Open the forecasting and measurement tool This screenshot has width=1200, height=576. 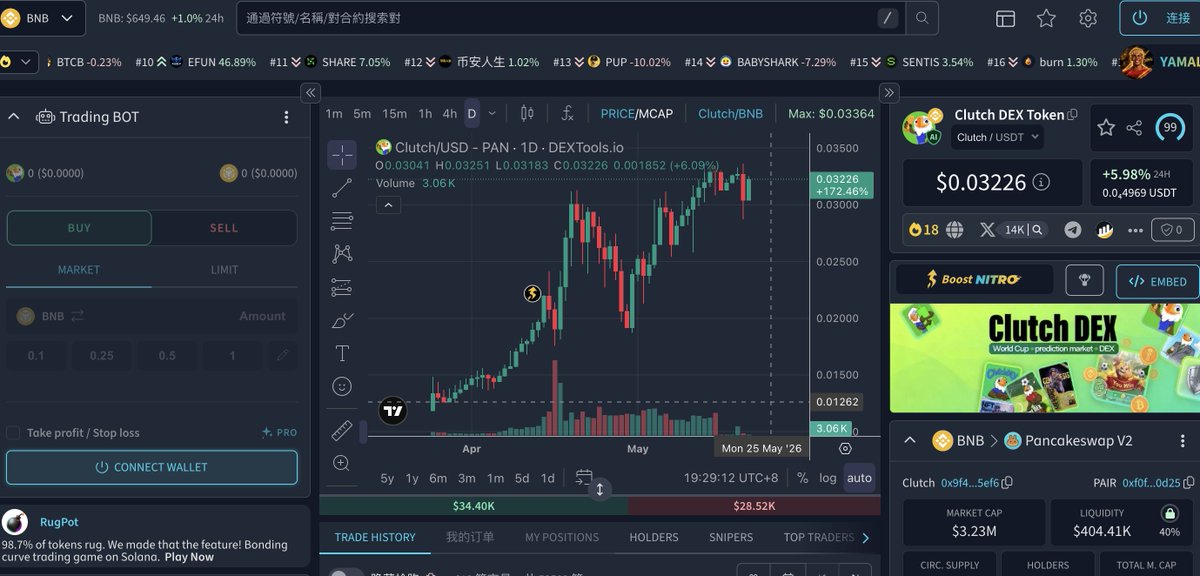[x=342, y=287]
